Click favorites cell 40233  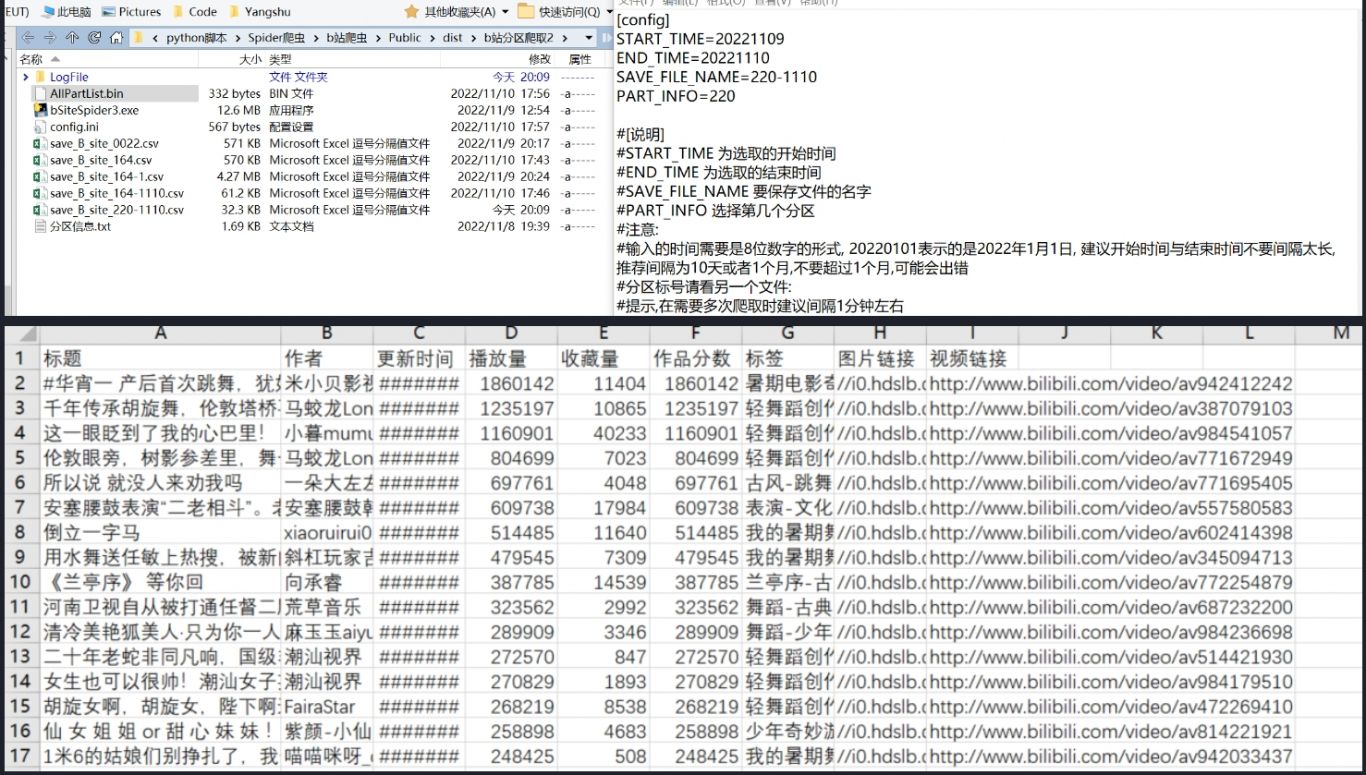pos(603,433)
